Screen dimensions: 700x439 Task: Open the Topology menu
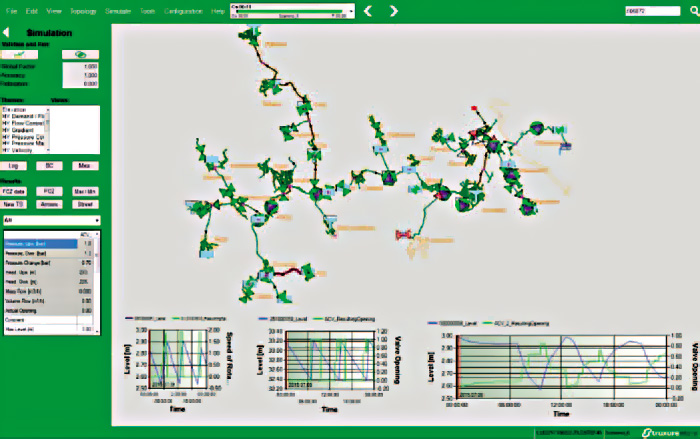[x=84, y=10]
